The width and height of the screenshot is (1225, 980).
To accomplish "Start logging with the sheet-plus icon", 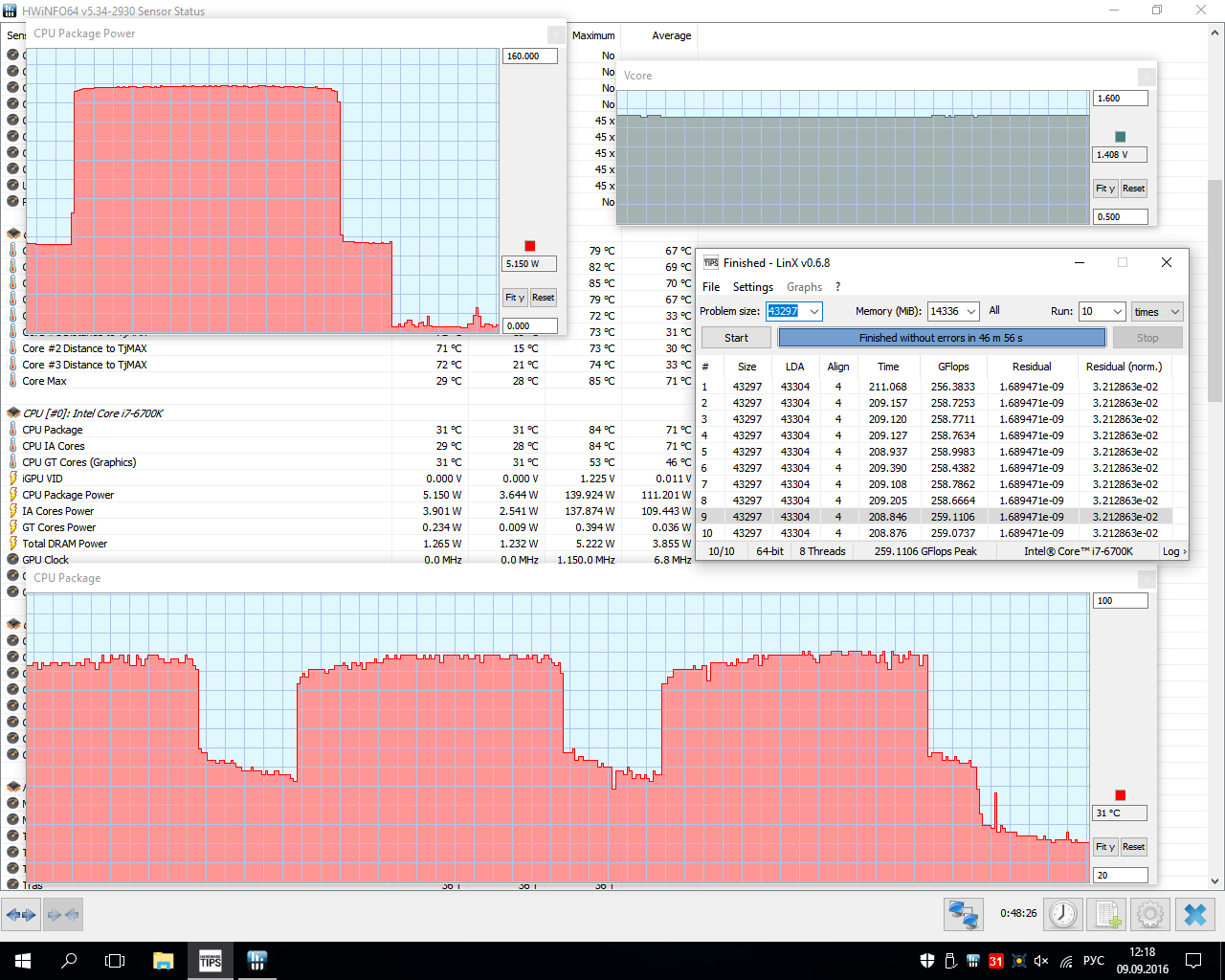I will pos(1107,915).
